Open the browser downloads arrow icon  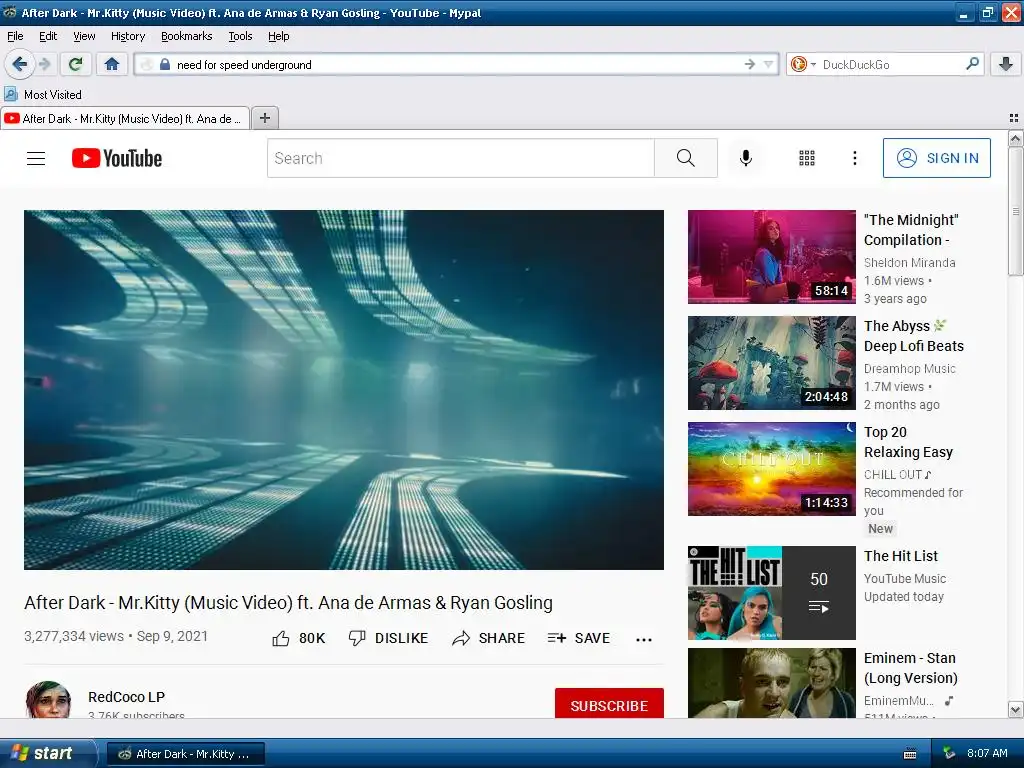(x=1006, y=64)
